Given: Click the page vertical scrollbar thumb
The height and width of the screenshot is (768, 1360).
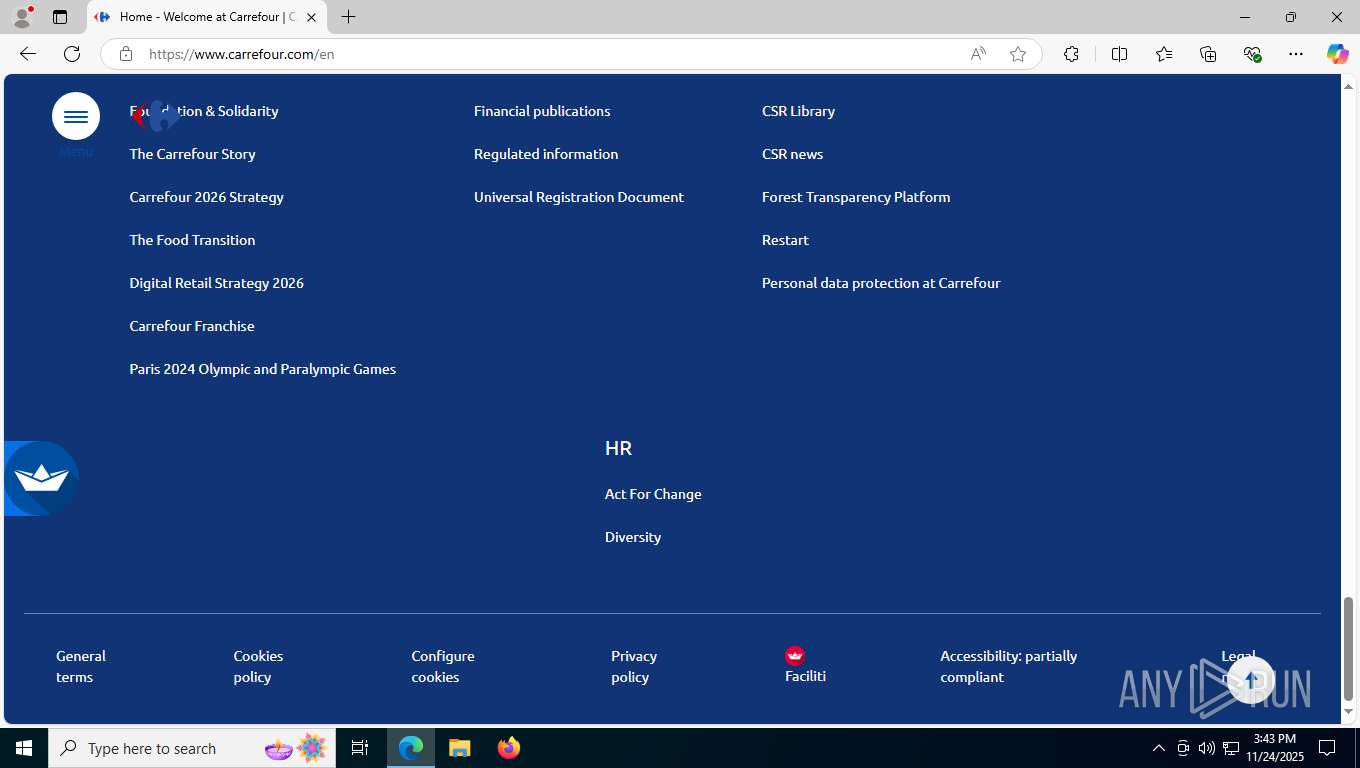Looking at the screenshot, I should pos(1348,649).
